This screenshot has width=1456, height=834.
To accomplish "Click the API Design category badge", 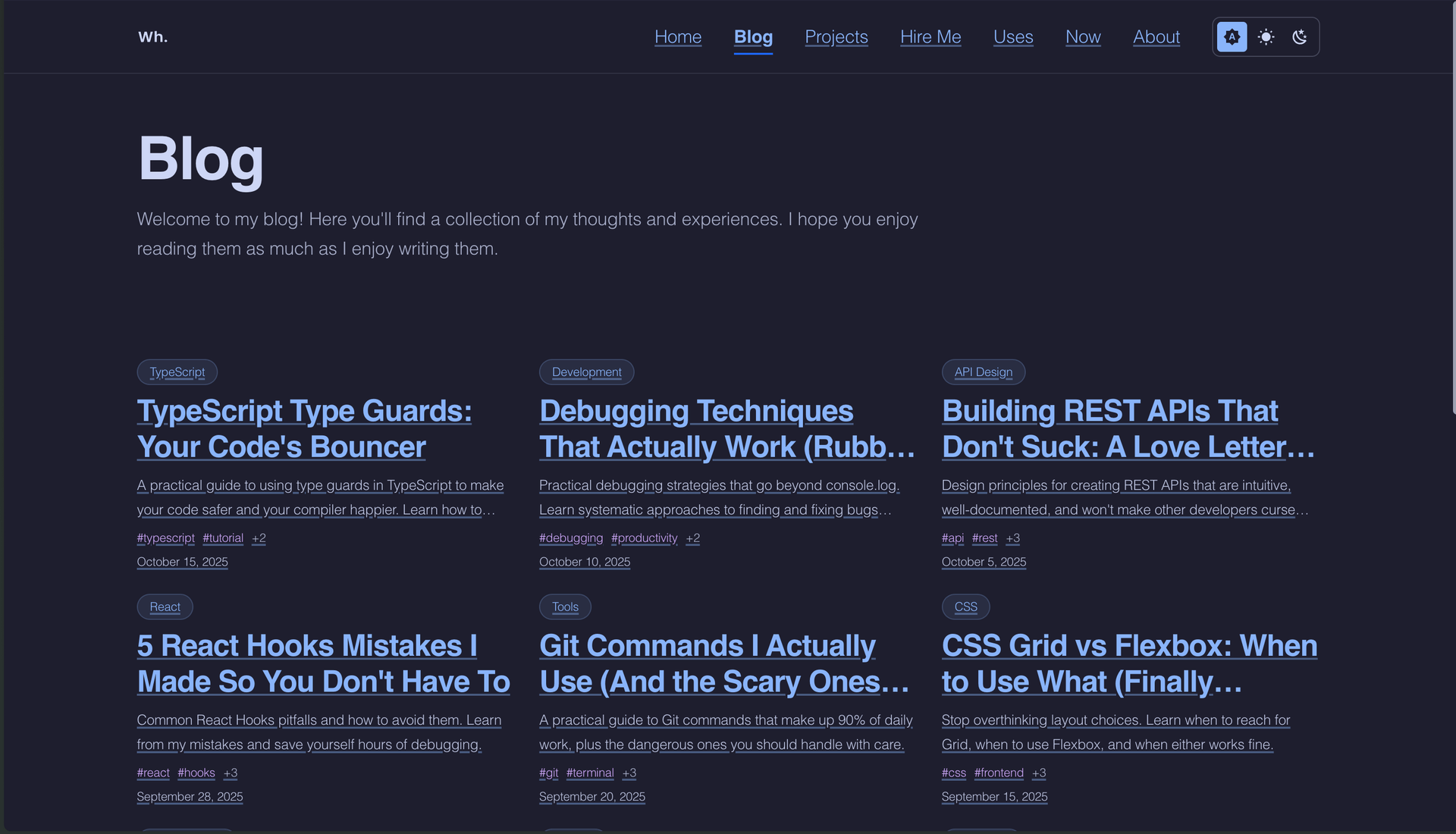I will (983, 372).
